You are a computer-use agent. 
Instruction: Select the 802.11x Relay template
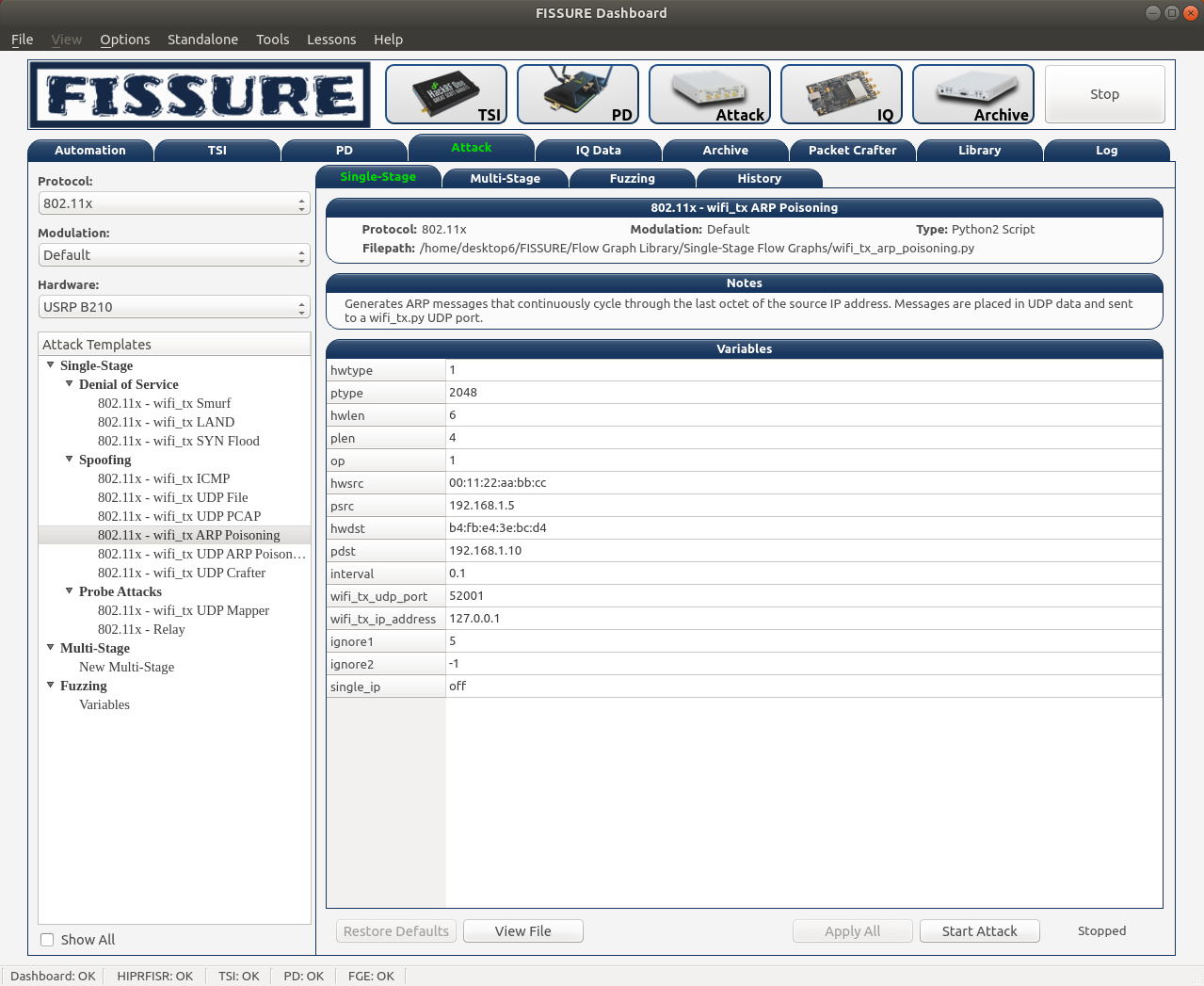[141, 629]
